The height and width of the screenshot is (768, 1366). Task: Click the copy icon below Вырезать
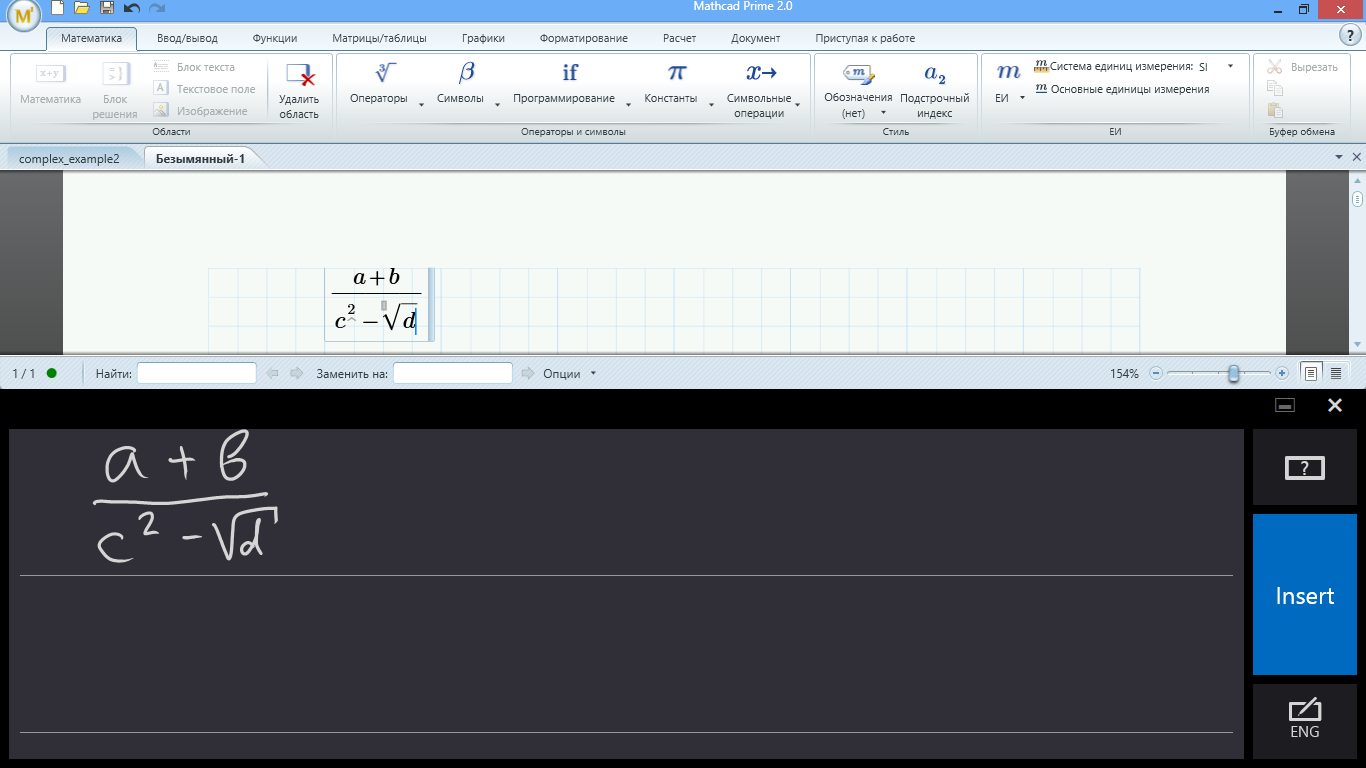(1275, 89)
